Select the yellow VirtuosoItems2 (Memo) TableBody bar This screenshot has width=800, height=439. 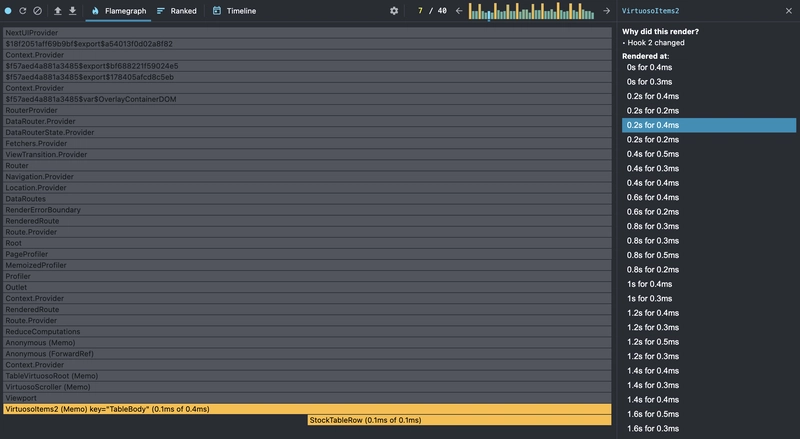point(307,409)
